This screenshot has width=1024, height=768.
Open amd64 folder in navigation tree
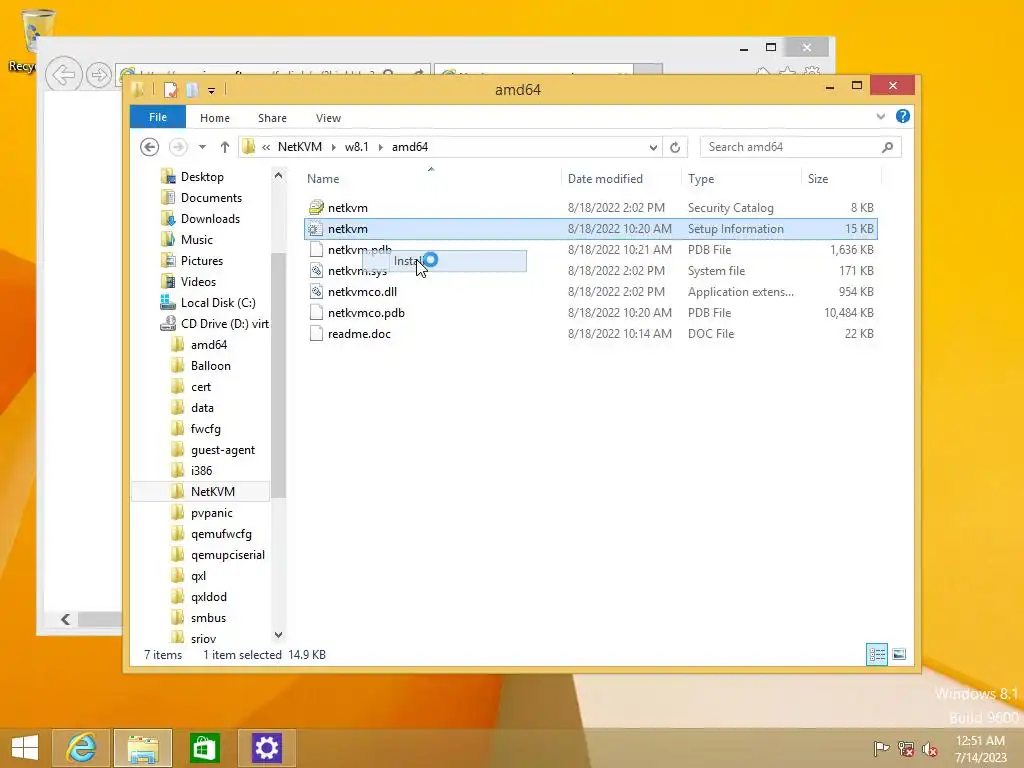(208, 344)
